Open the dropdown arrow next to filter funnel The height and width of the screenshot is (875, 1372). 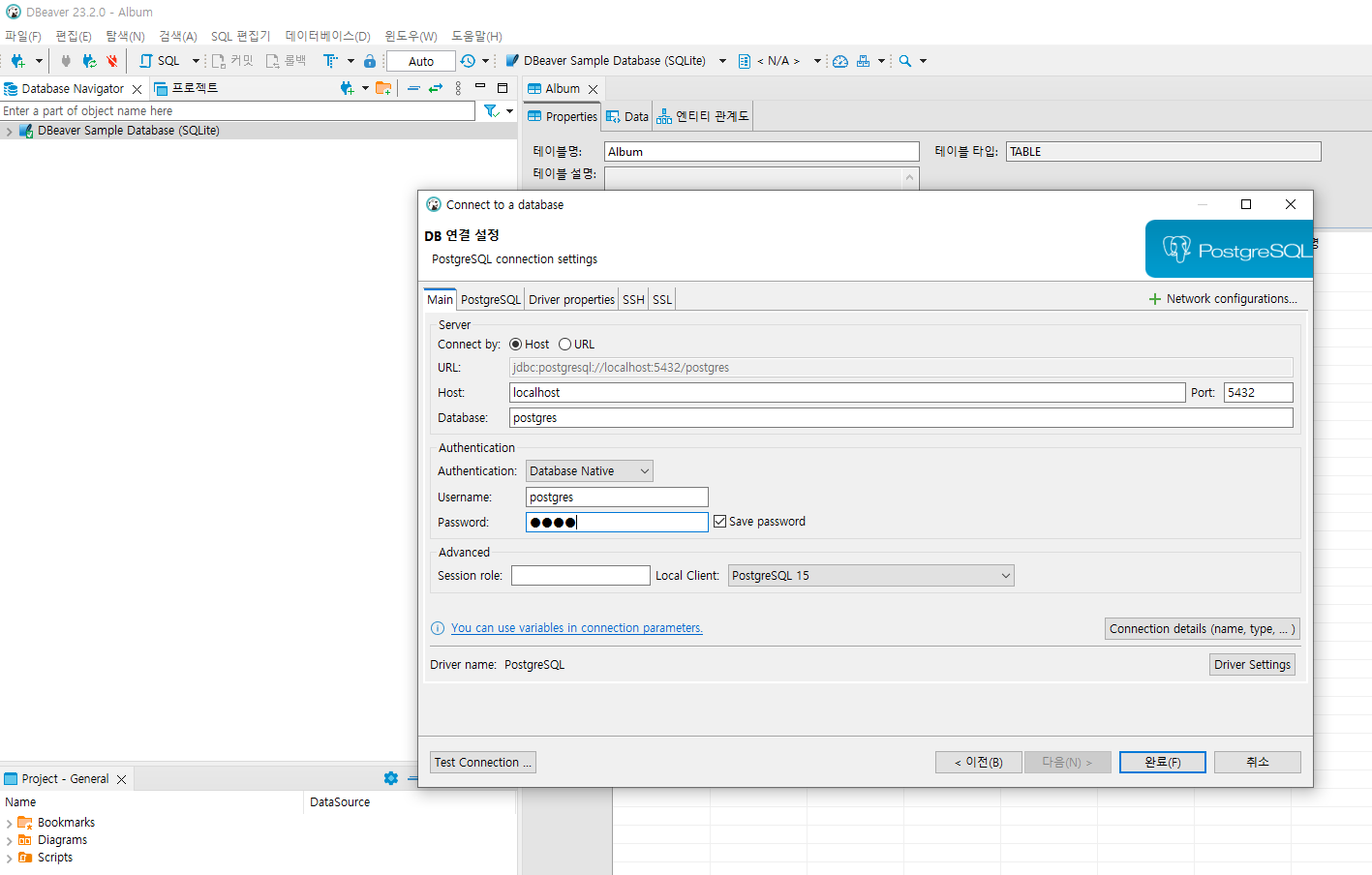point(509,111)
